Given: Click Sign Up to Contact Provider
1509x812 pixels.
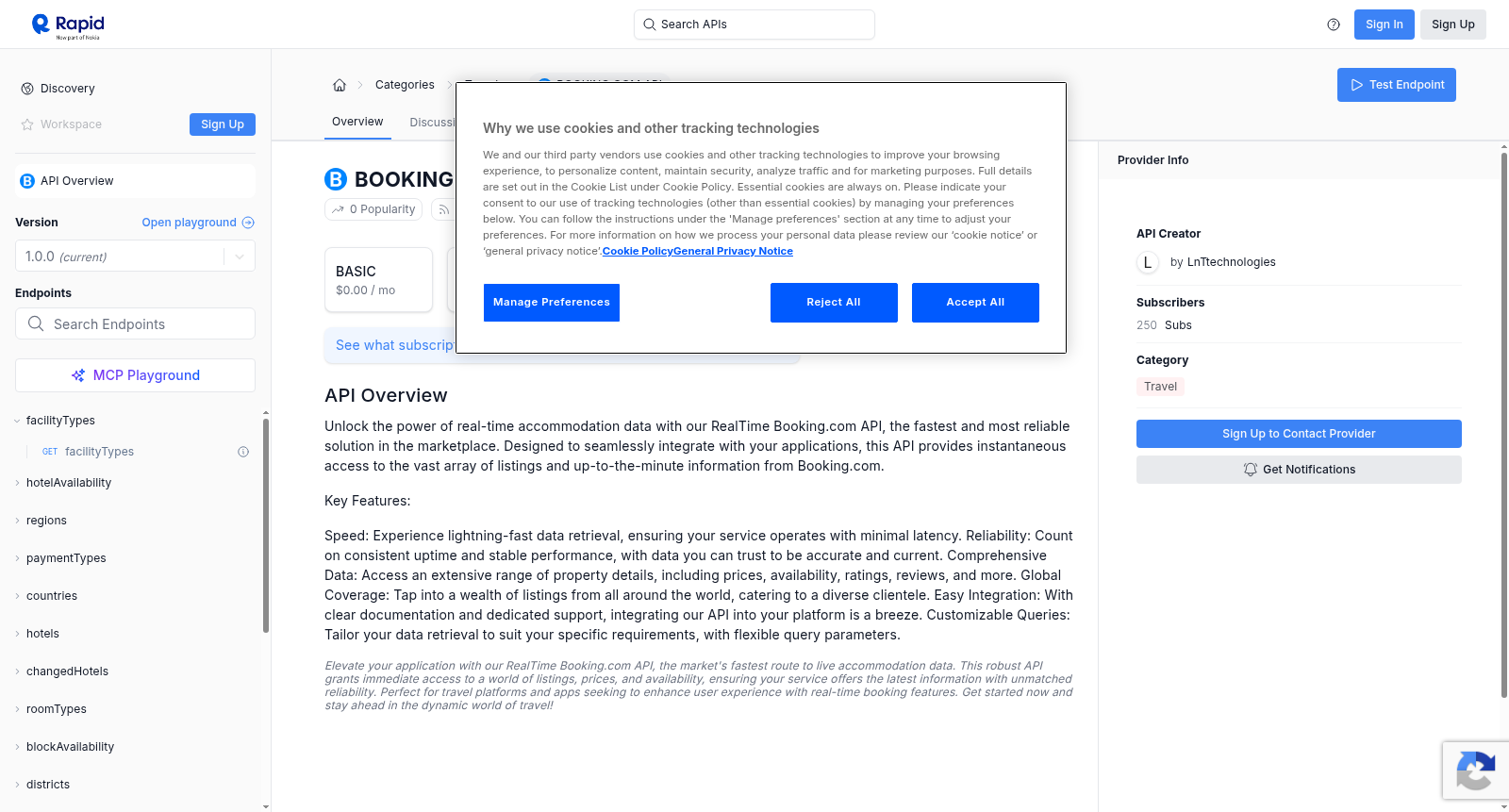Looking at the screenshot, I should coord(1299,434).
